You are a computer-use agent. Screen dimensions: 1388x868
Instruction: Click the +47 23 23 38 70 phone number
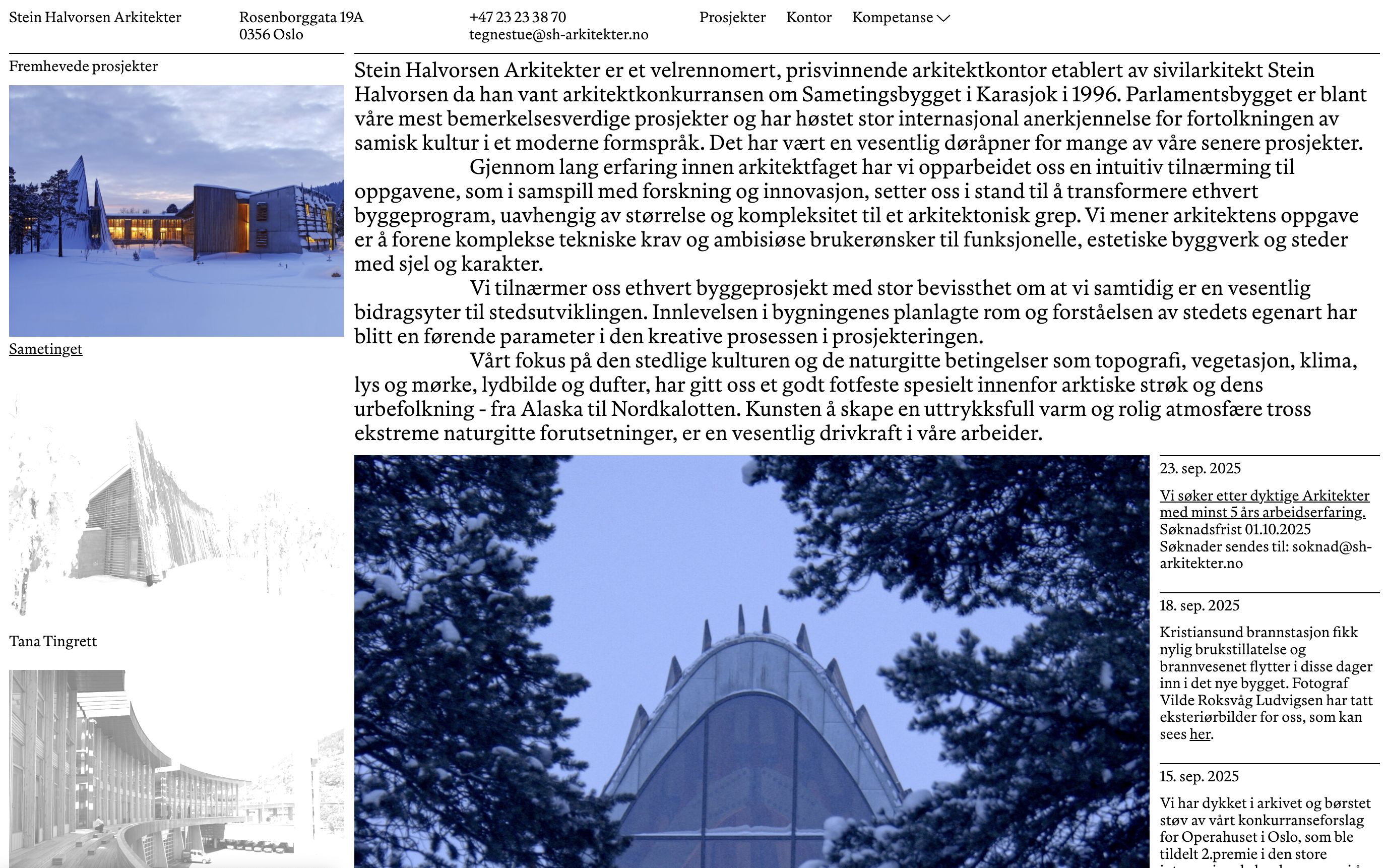coord(517,18)
